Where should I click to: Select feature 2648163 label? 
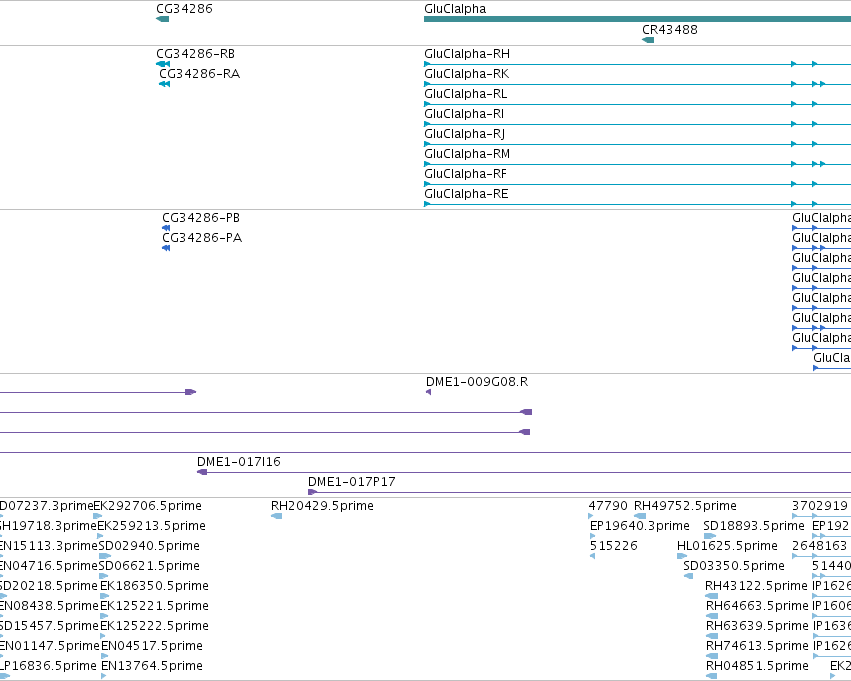[820, 546]
